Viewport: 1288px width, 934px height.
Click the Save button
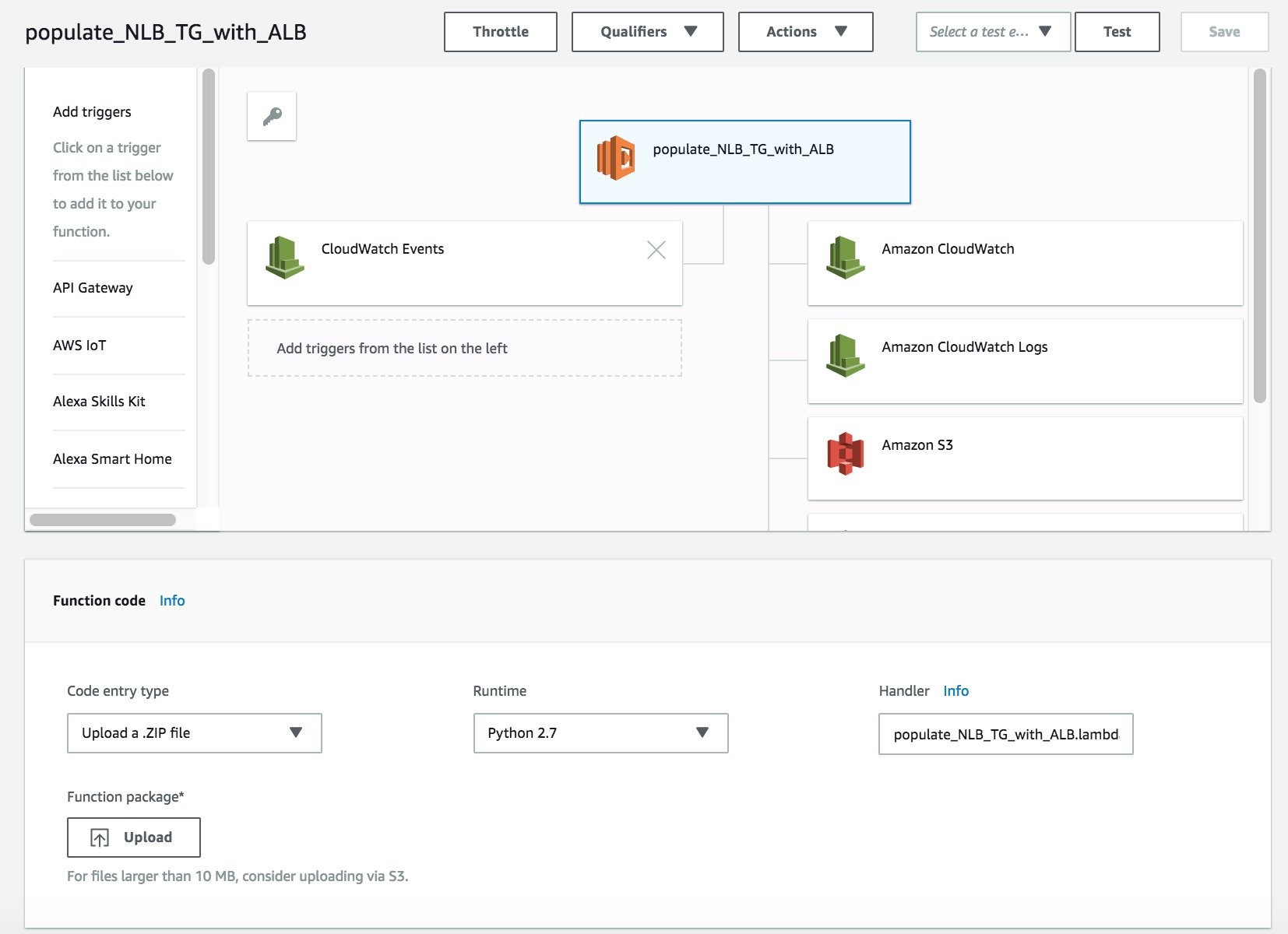pos(1224,32)
